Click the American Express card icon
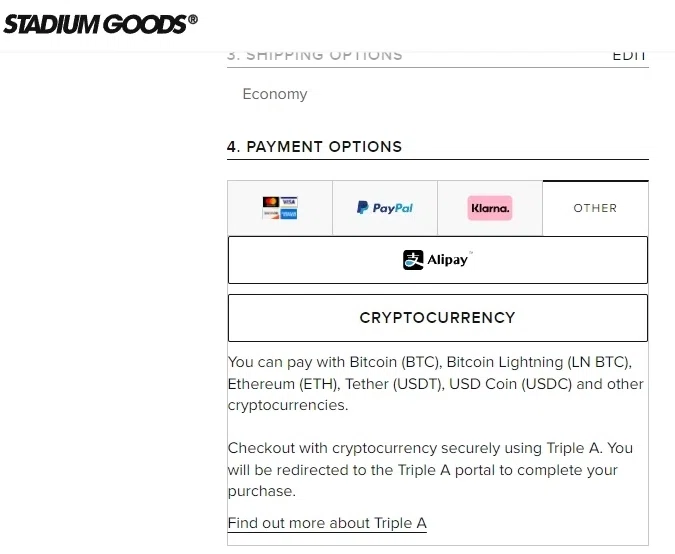This screenshot has height=554, width=675. click(x=290, y=214)
